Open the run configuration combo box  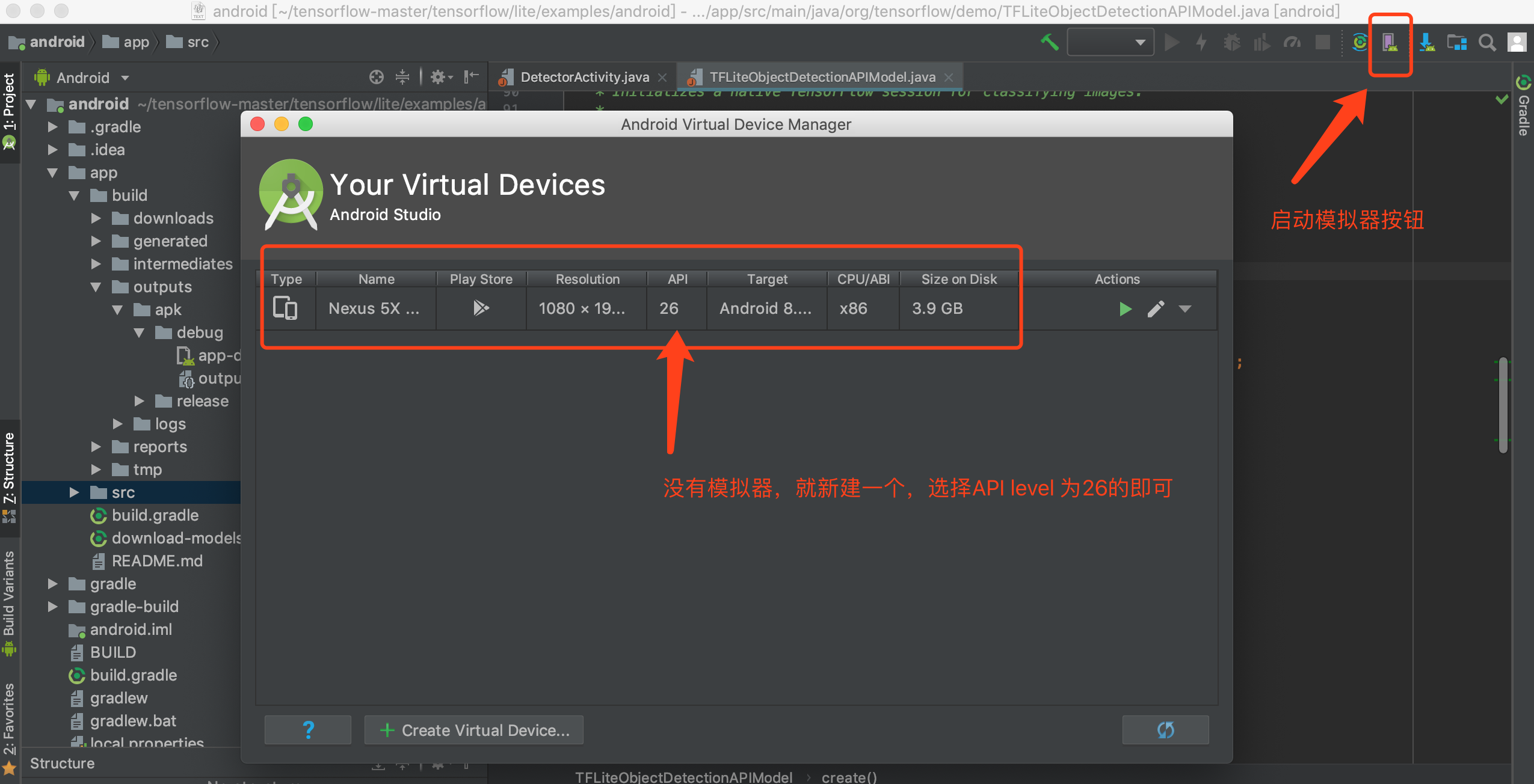1110,42
